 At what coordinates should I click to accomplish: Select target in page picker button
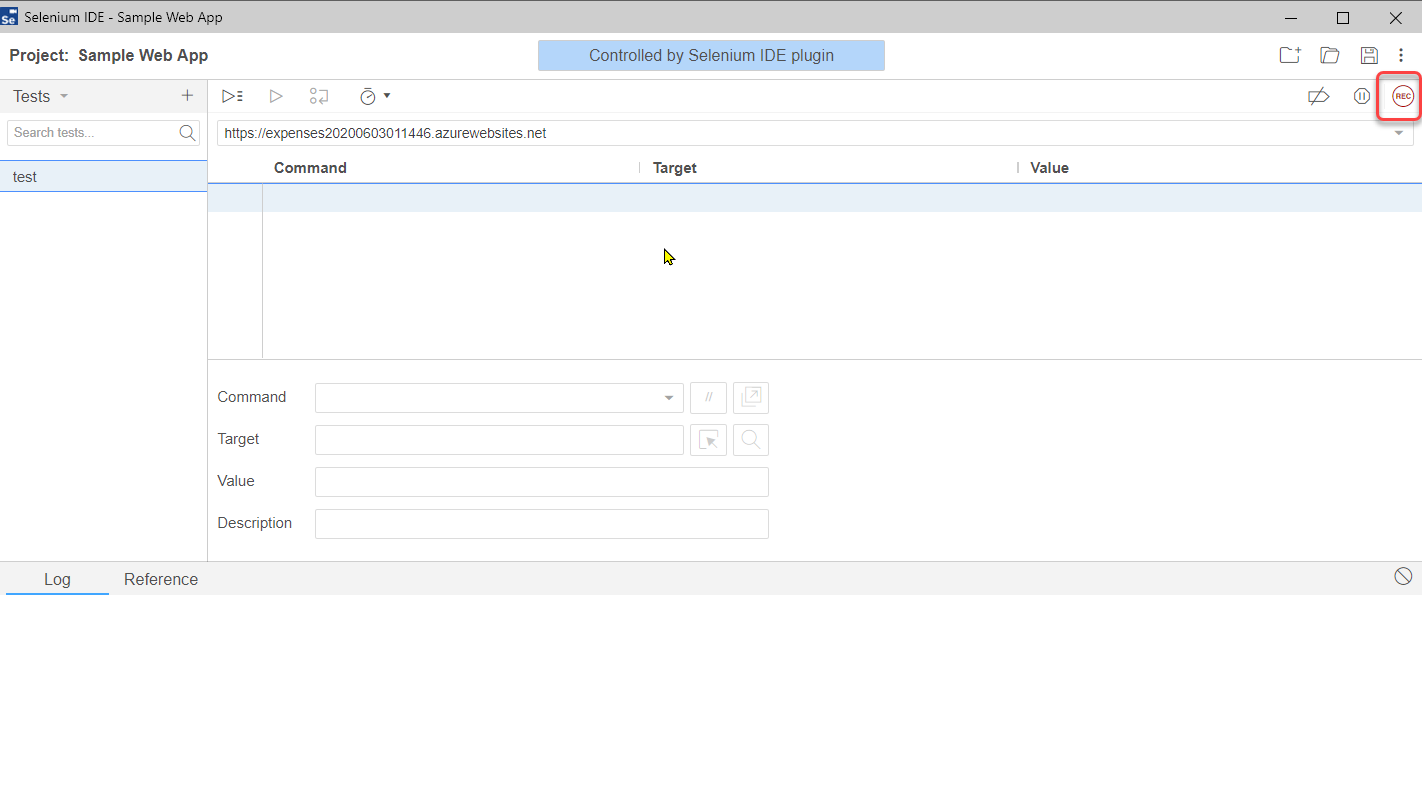click(x=708, y=440)
